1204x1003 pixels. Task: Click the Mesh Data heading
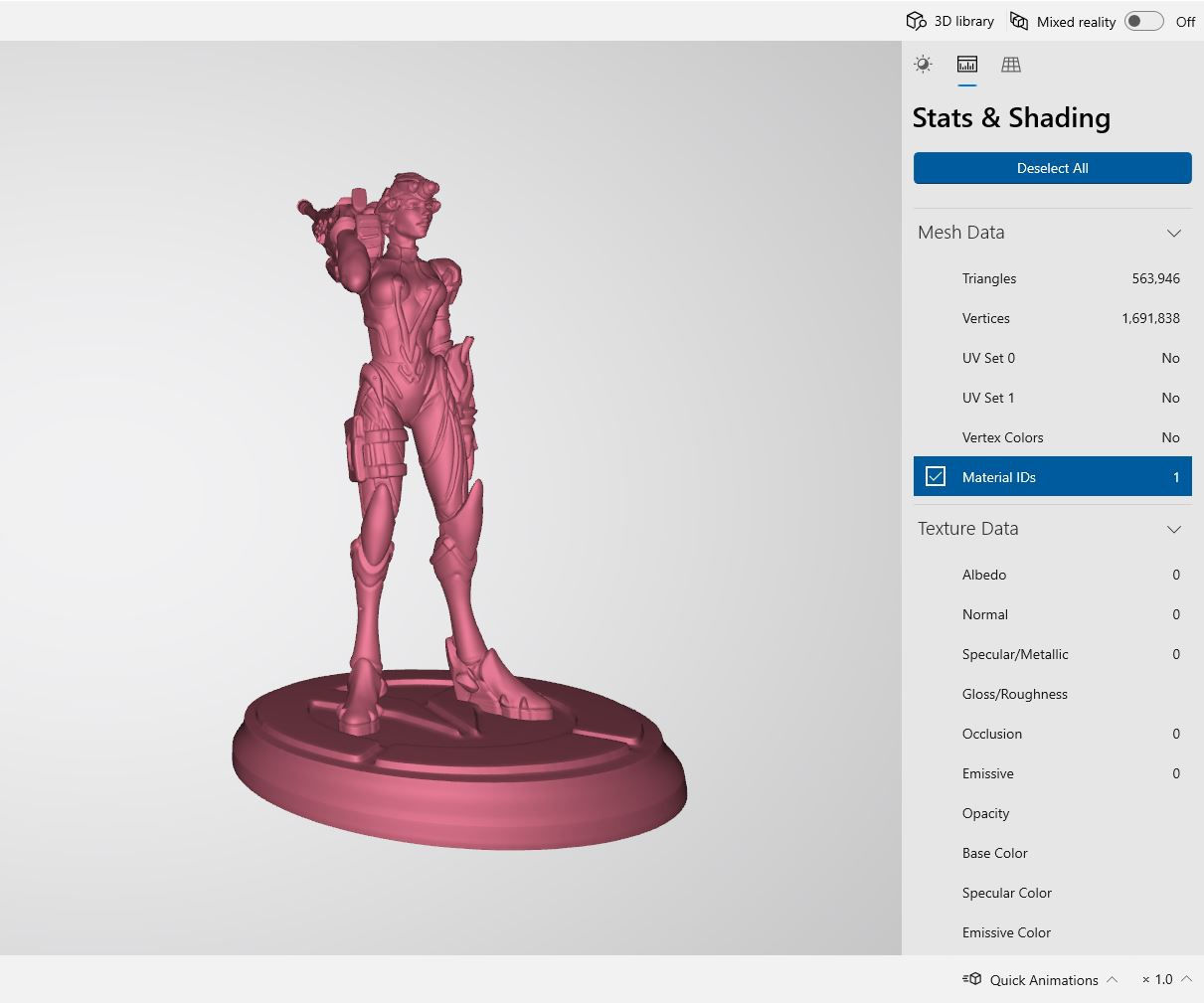(x=960, y=233)
